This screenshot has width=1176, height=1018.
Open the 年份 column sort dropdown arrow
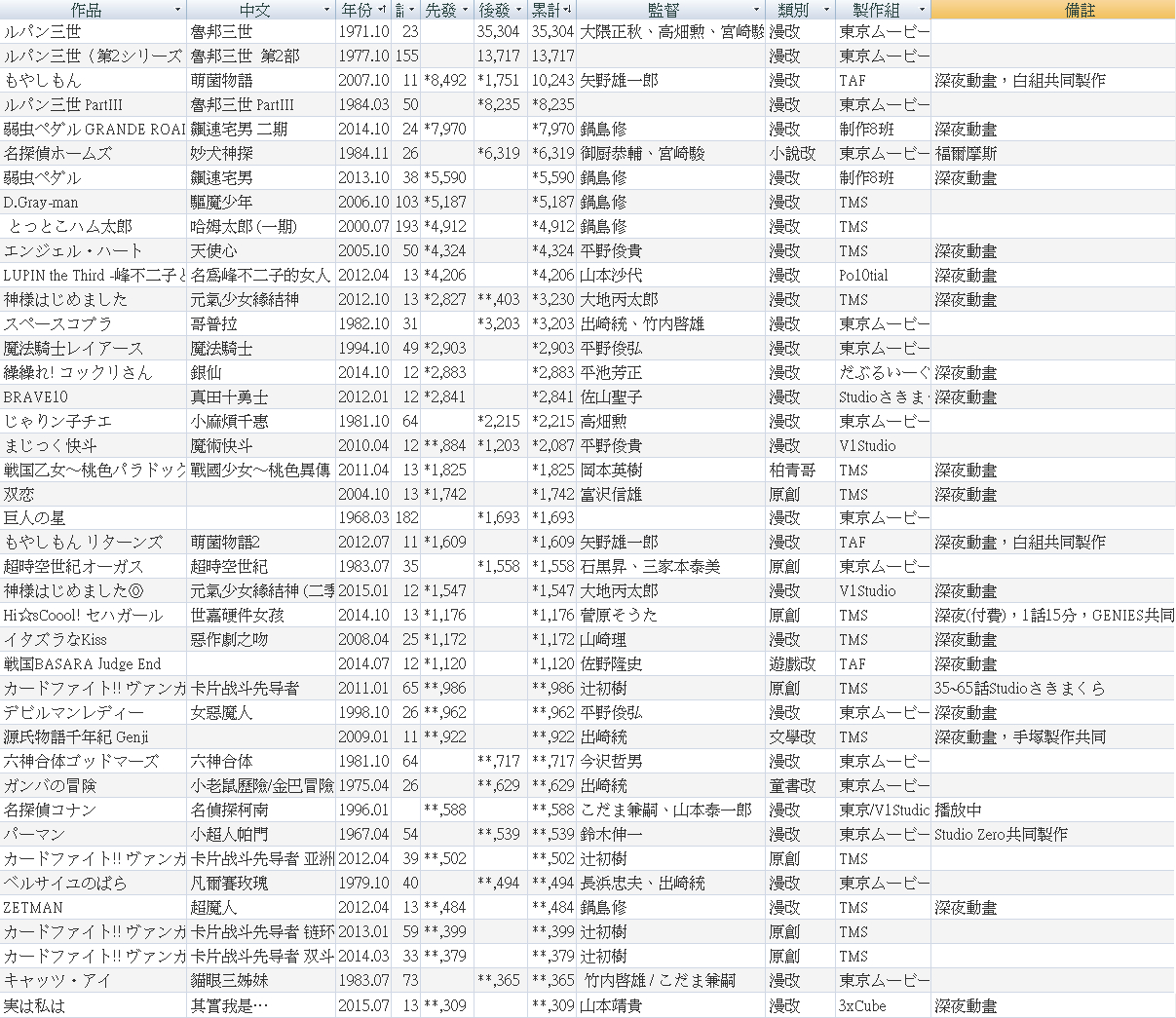pyautogui.click(x=383, y=10)
